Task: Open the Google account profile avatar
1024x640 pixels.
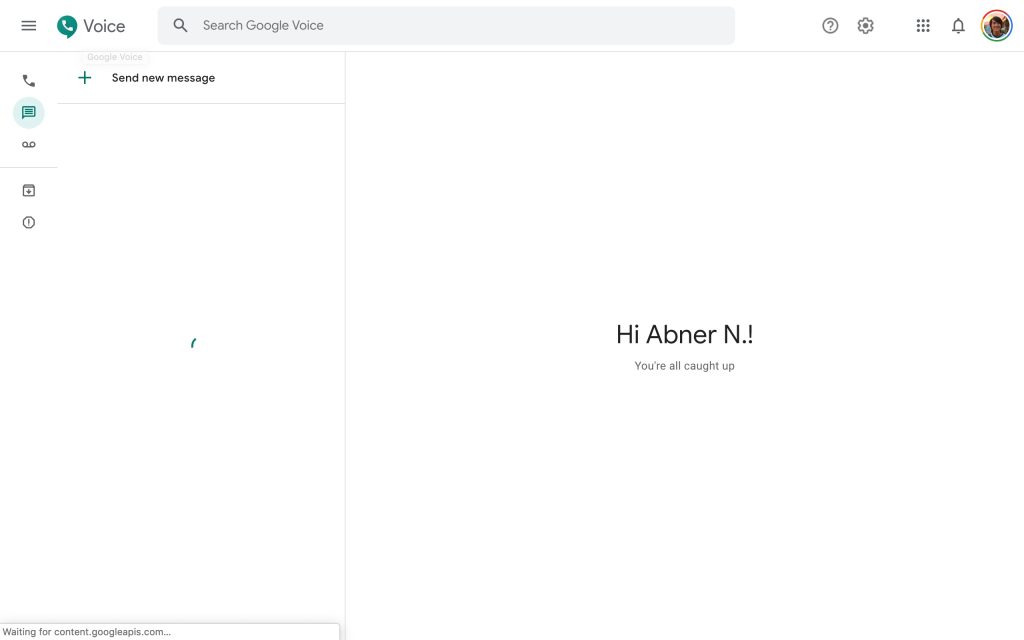Action: (996, 26)
